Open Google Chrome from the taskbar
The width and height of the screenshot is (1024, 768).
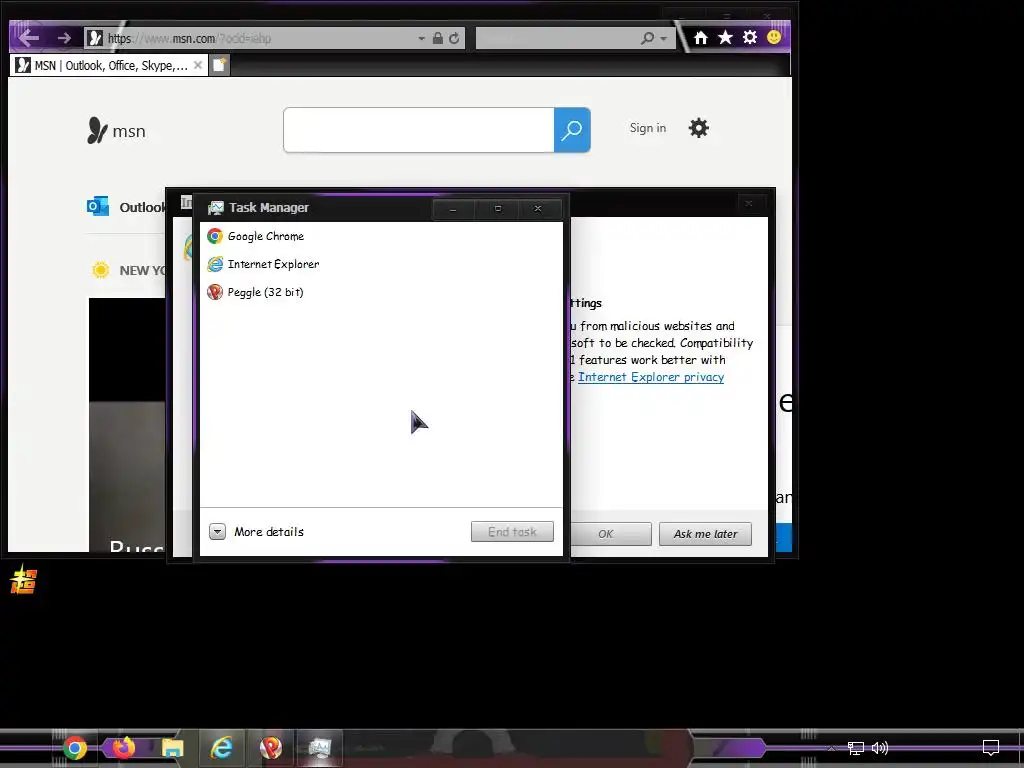[x=75, y=748]
